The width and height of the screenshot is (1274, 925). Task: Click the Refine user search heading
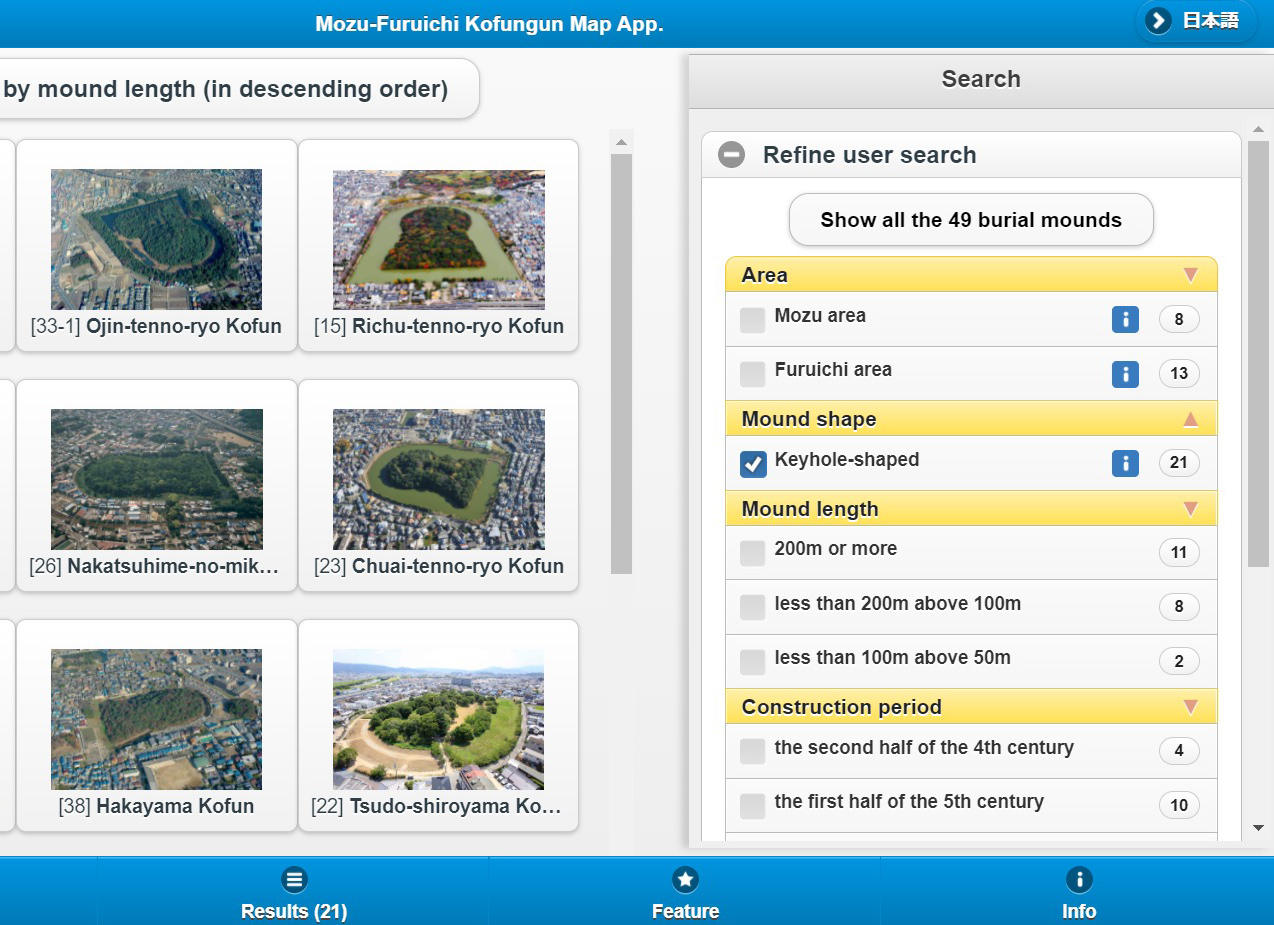869,155
